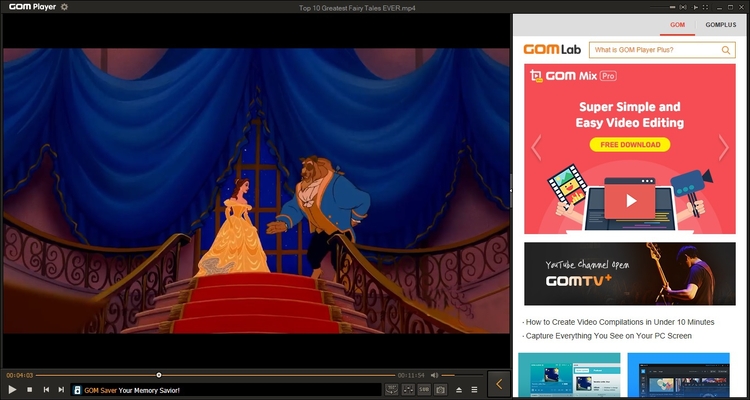The height and width of the screenshot is (400, 750).
Task: Click the side panel splitter arrow handle
Action: (511, 190)
